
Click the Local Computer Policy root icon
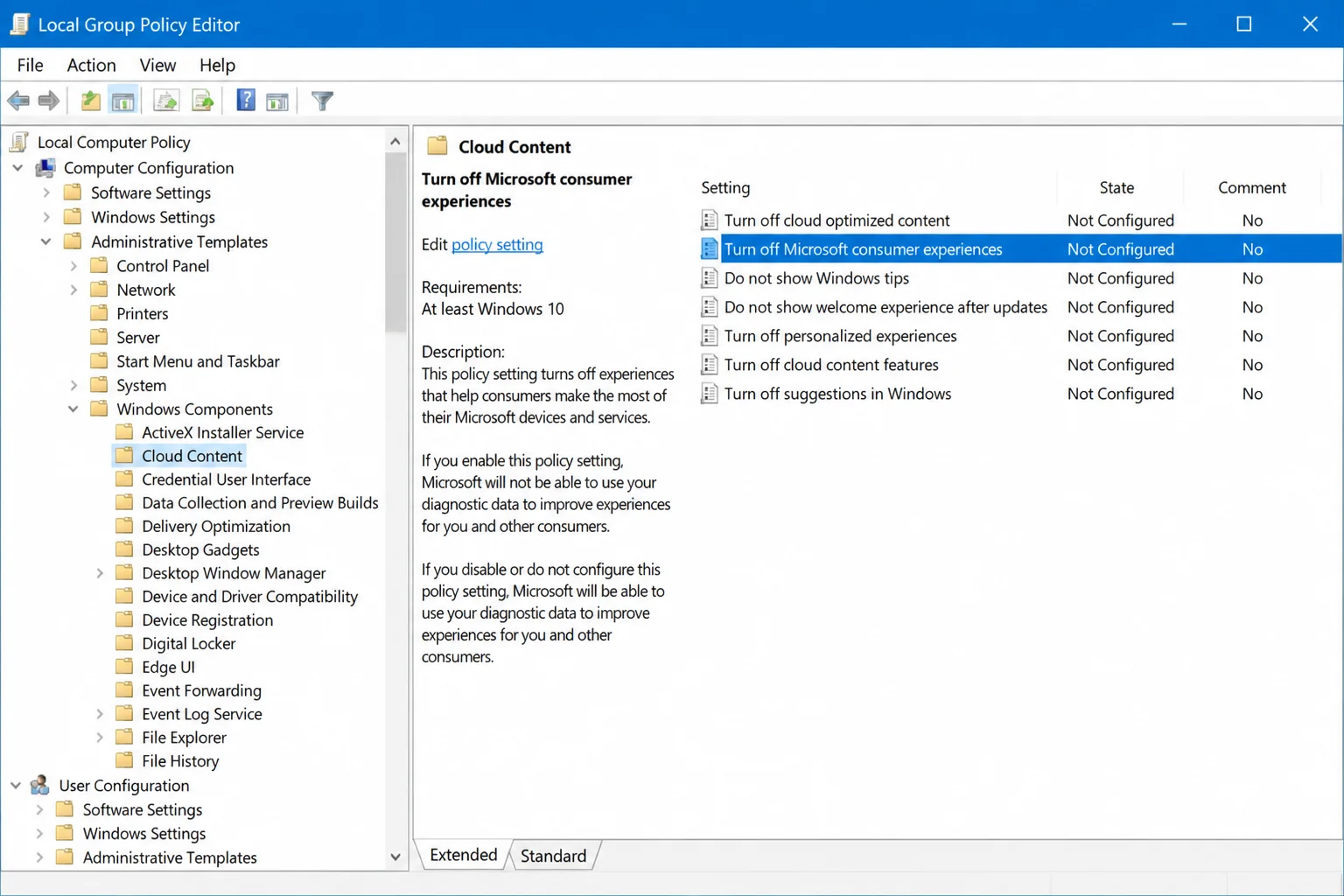[19, 142]
